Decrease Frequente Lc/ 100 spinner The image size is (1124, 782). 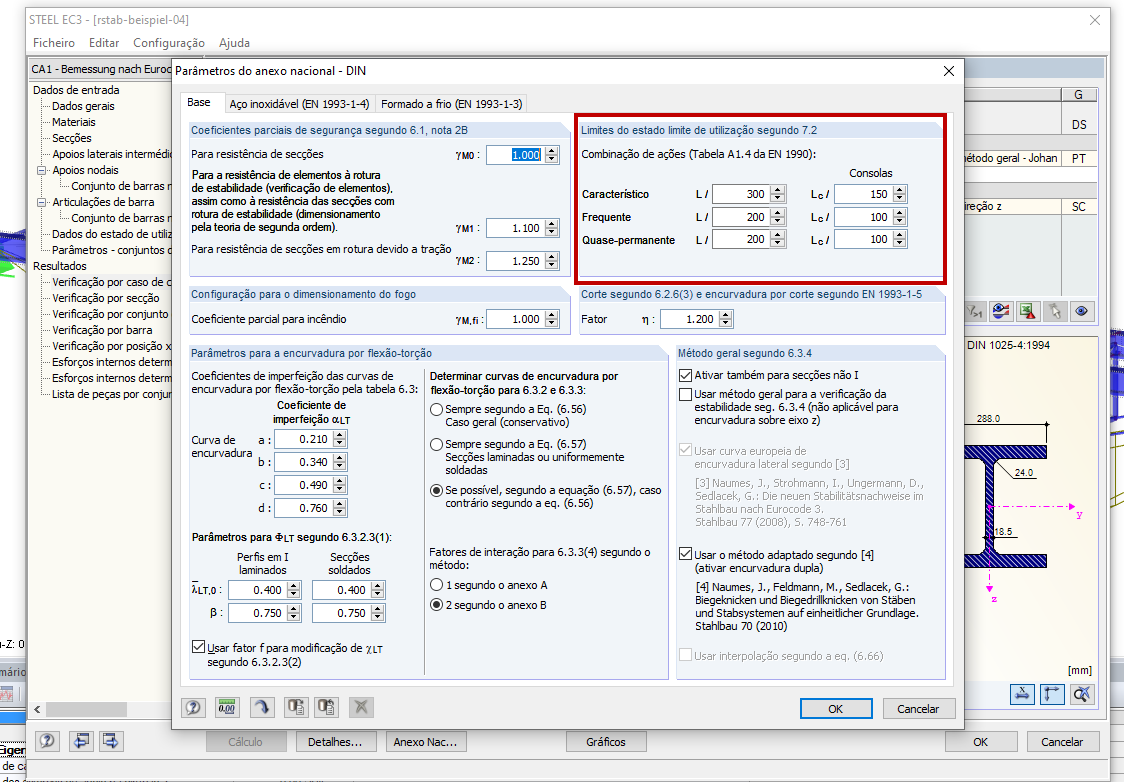900,221
